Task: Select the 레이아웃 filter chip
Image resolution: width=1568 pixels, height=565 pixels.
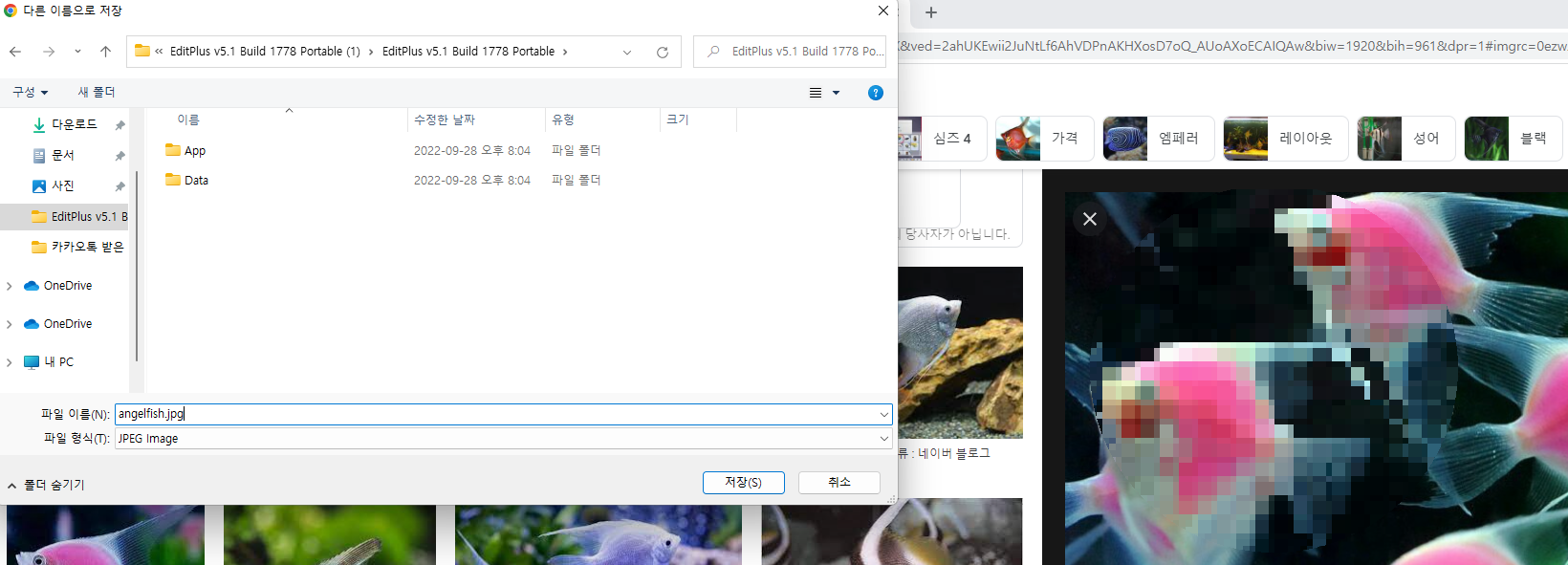Action: pyautogui.click(x=1286, y=139)
